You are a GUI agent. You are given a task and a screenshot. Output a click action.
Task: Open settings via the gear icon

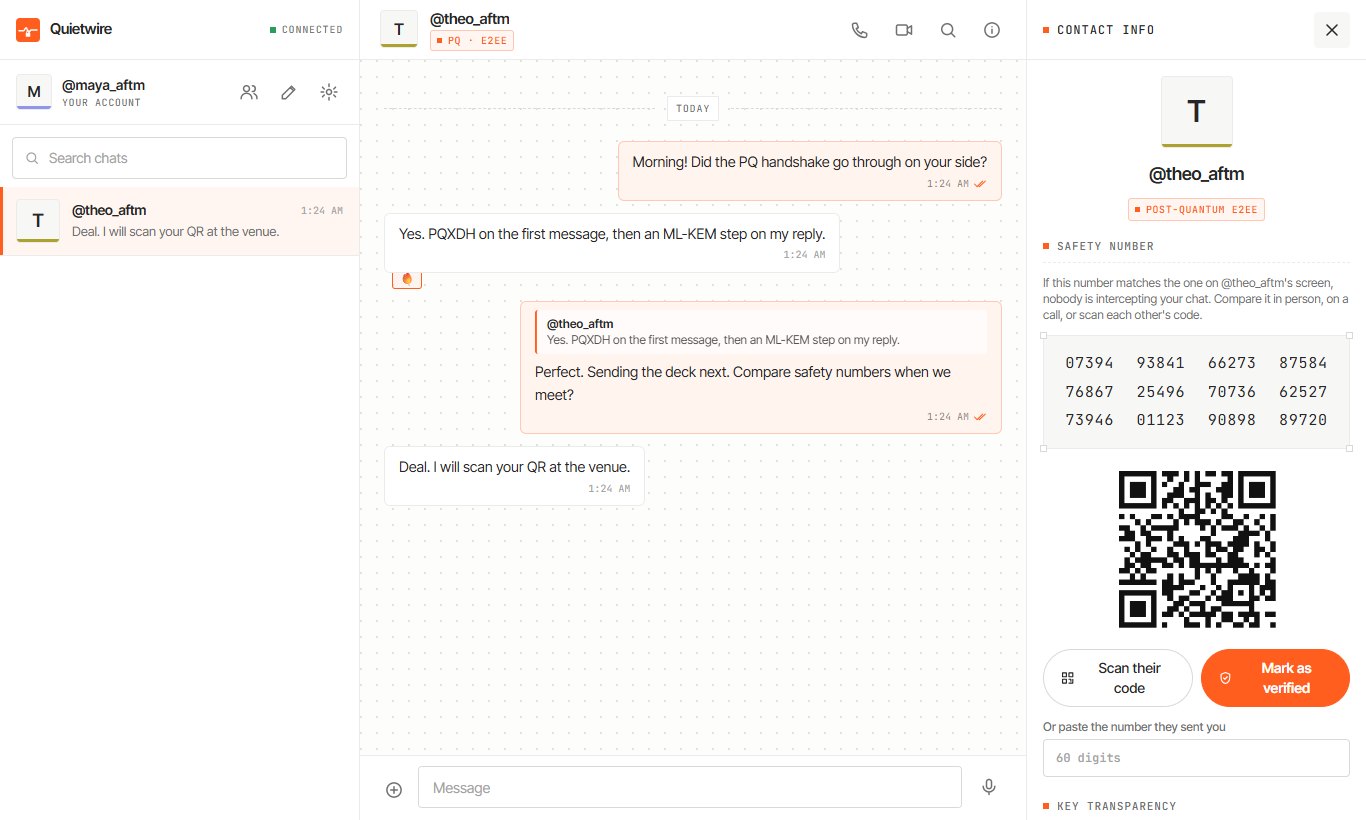328,92
